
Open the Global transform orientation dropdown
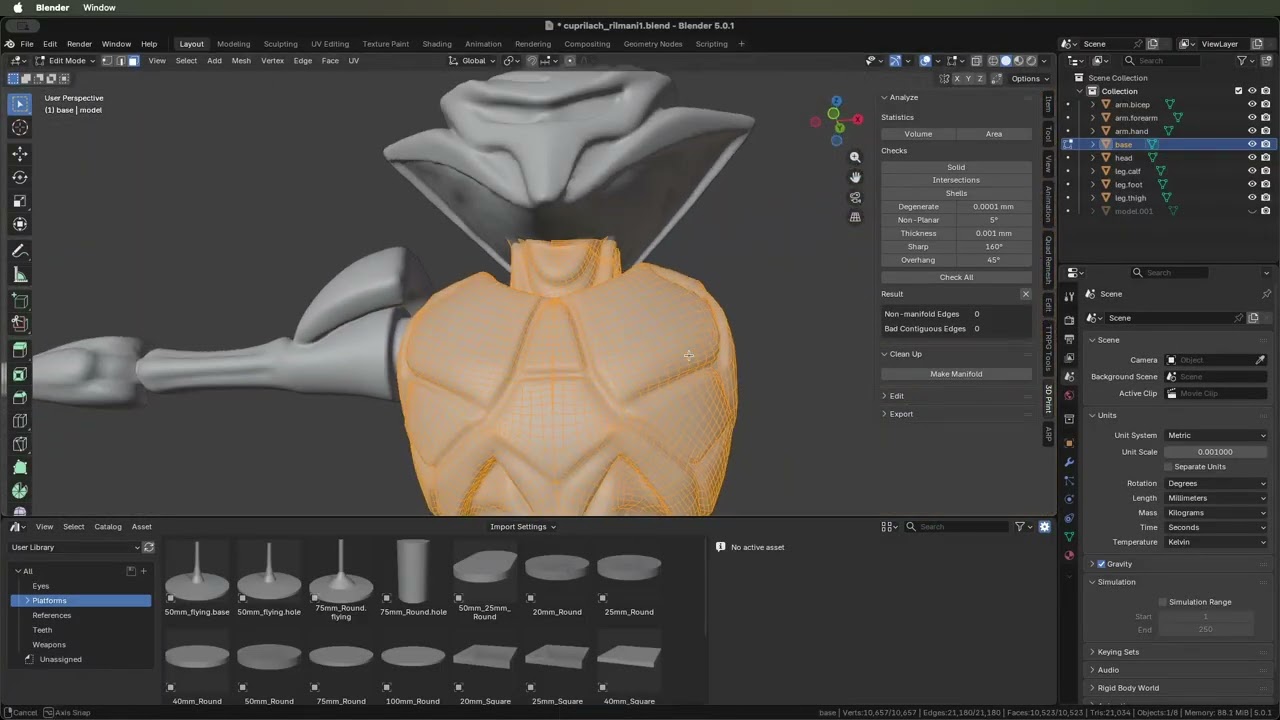pos(472,61)
